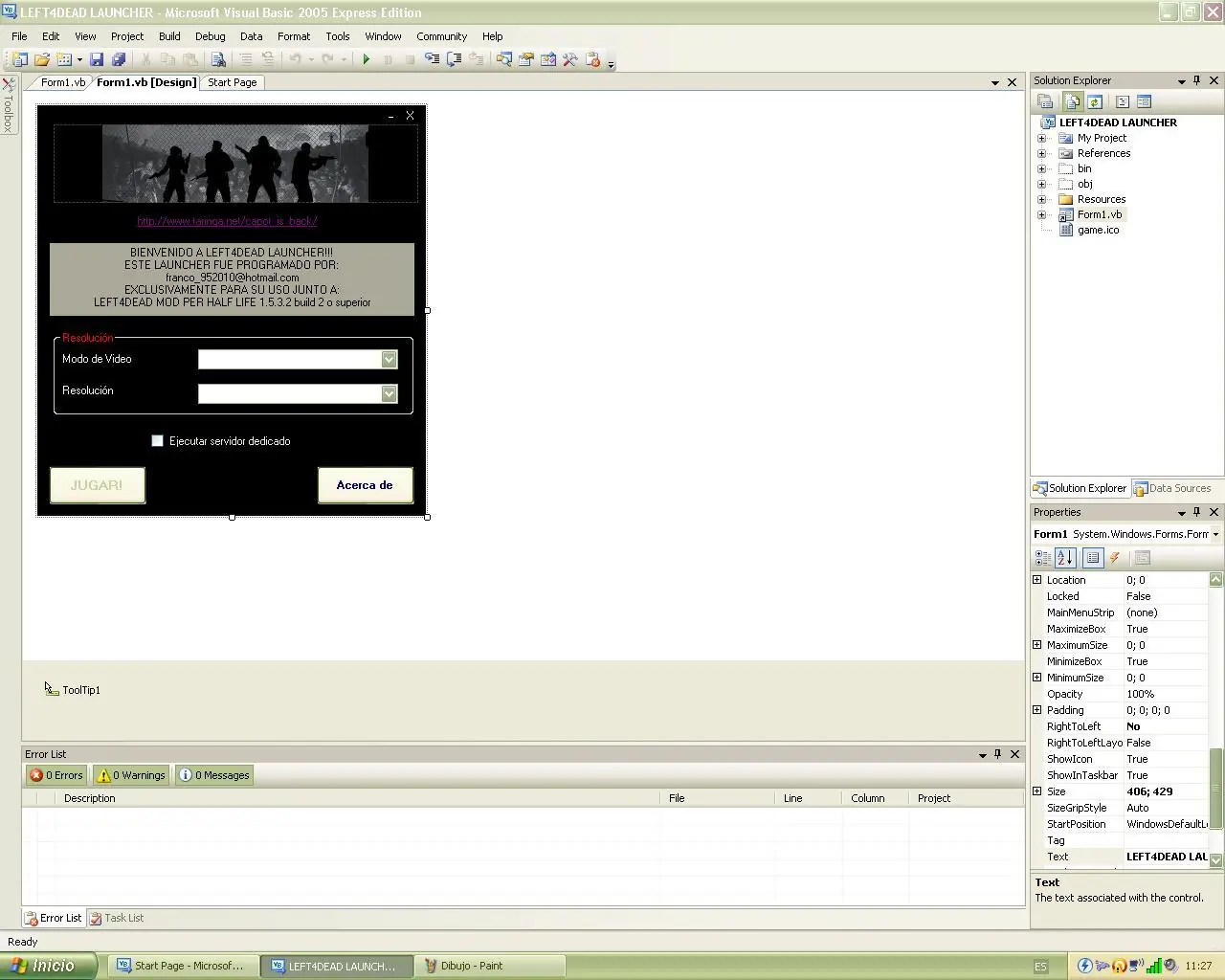
Task: Click the JUGAR! button on the form
Action: pos(97,485)
